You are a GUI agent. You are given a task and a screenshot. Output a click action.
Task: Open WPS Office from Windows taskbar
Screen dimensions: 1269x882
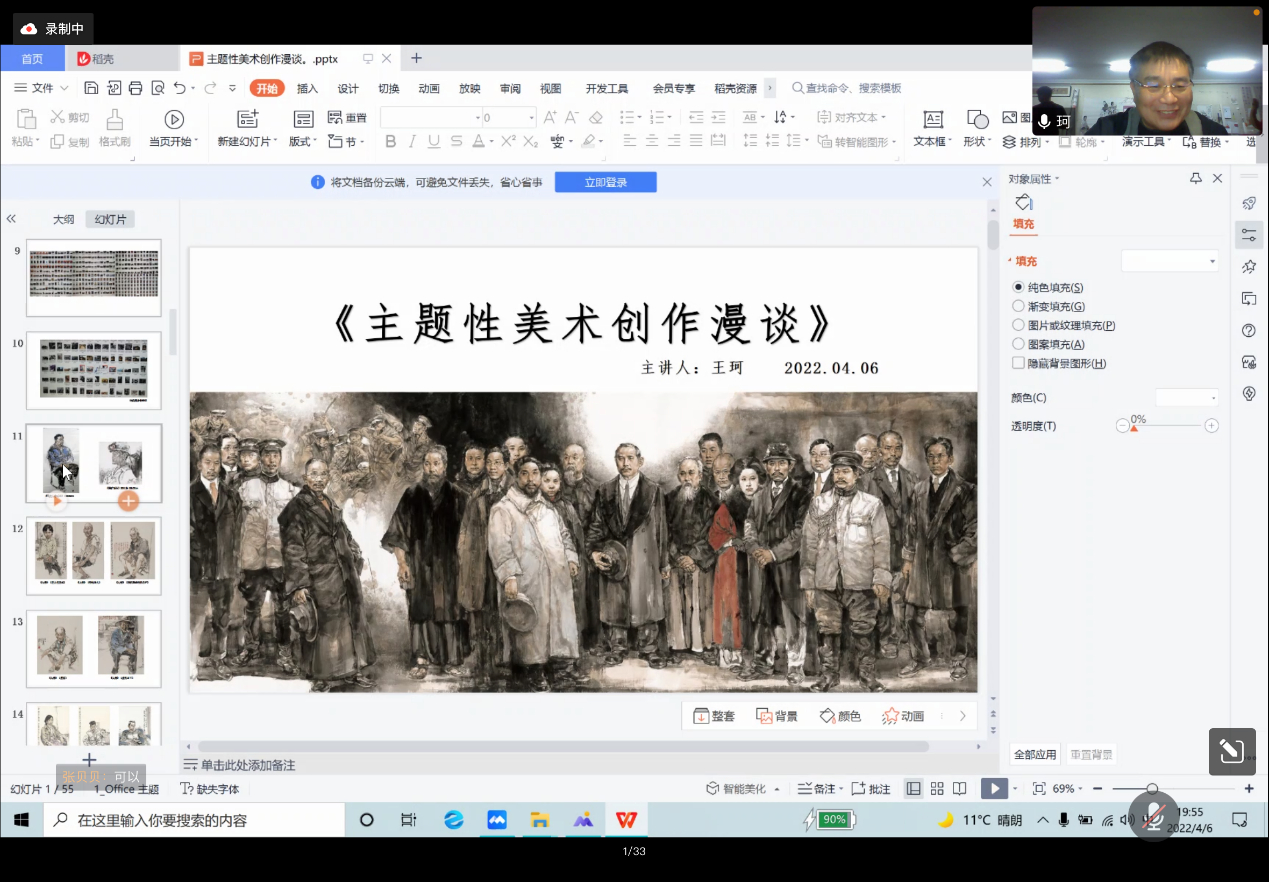tap(626, 820)
